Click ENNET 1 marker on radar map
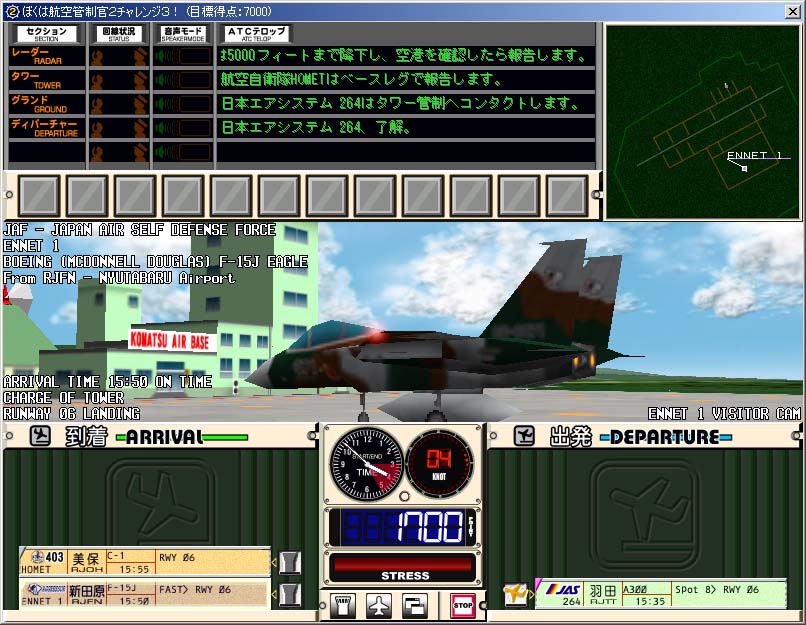The height and width of the screenshot is (625, 806). point(744,168)
